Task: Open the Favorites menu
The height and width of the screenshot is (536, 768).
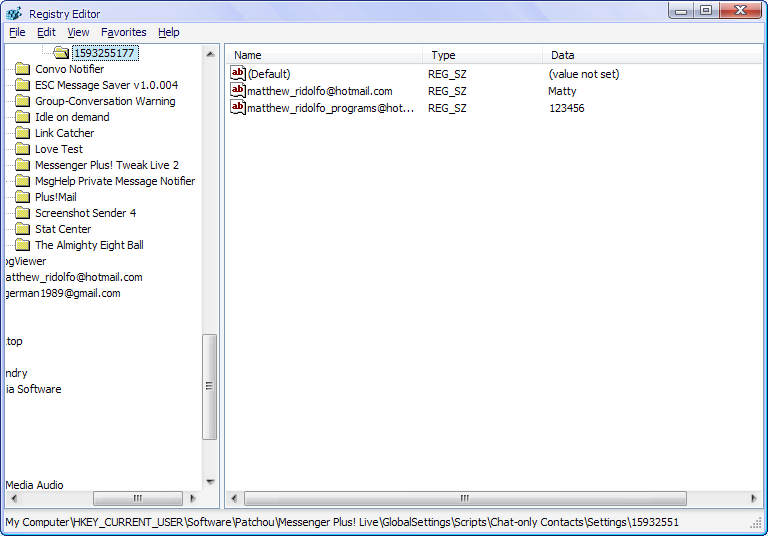Action: click(123, 32)
